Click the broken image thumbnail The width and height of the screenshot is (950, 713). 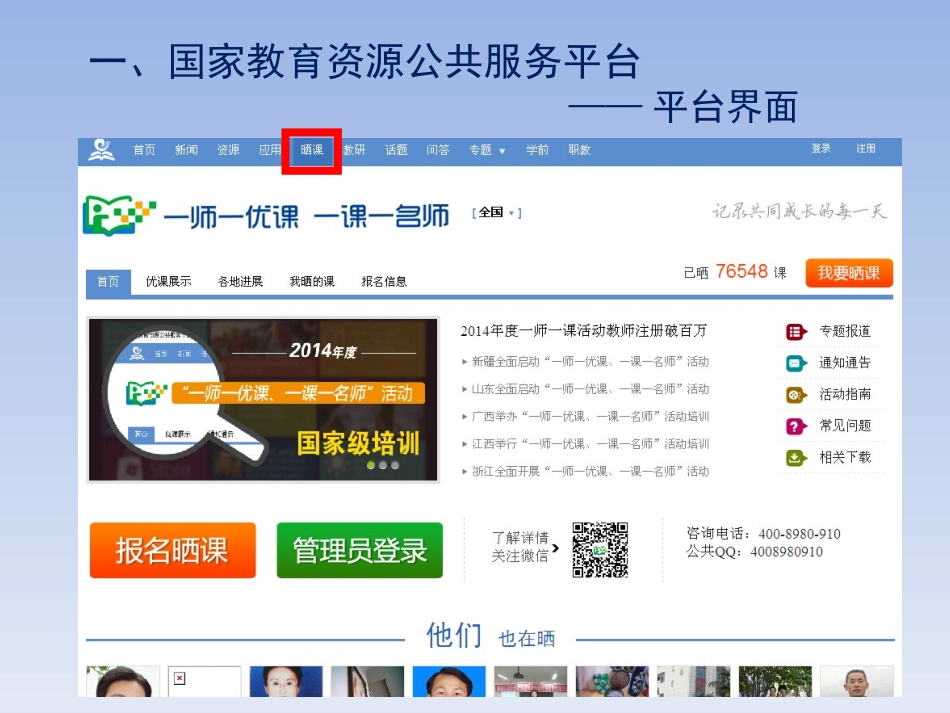pyautogui.click(x=204, y=681)
